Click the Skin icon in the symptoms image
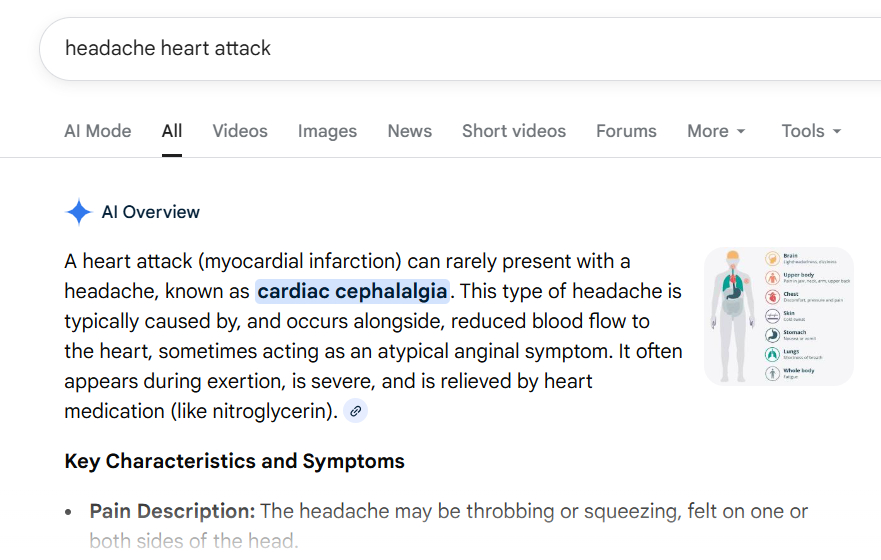 click(772, 316)
